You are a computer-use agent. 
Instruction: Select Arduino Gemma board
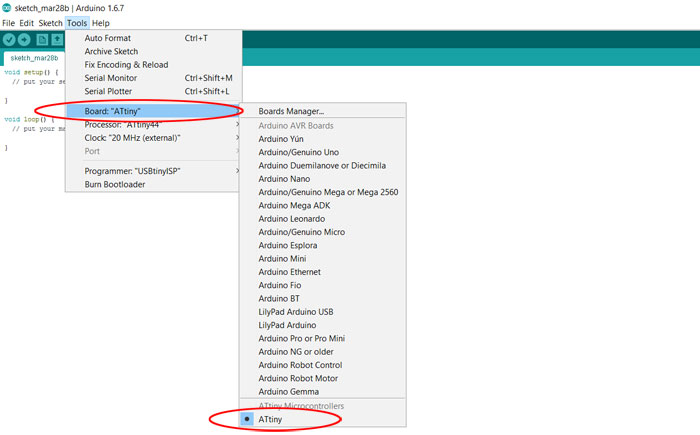pyautogui.click(x=323, y=392)
